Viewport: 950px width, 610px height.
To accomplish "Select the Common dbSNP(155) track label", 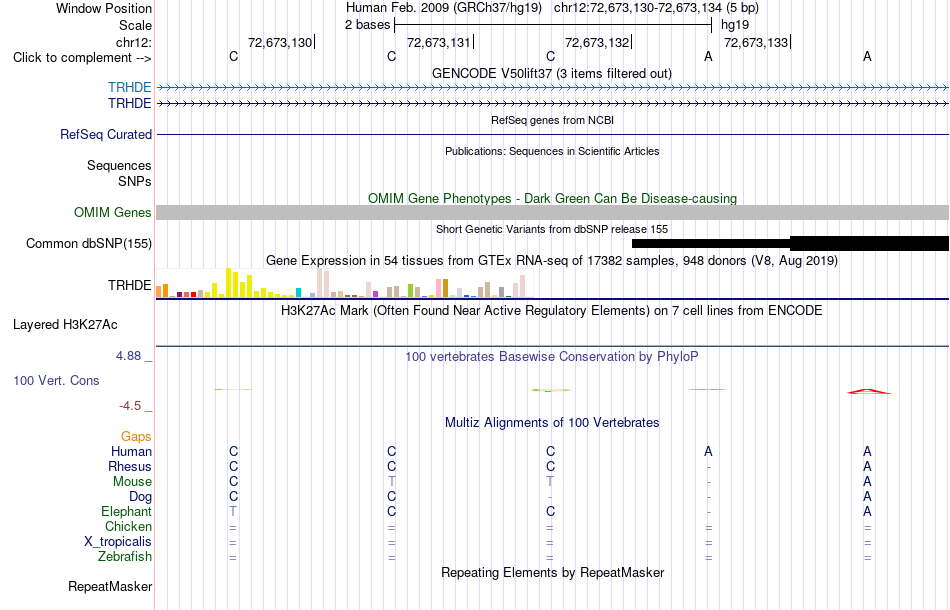I will [x=89, y=244].
